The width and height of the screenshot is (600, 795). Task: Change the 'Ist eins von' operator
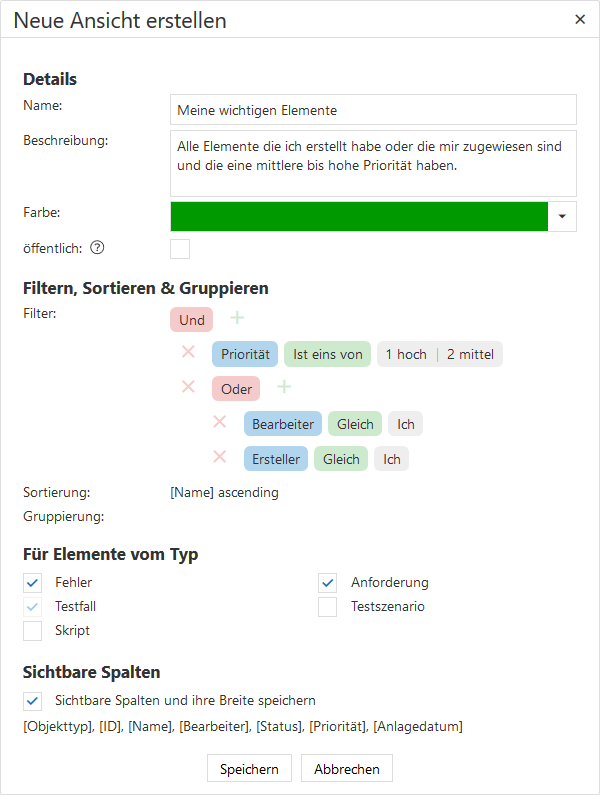tap(327, 354)
